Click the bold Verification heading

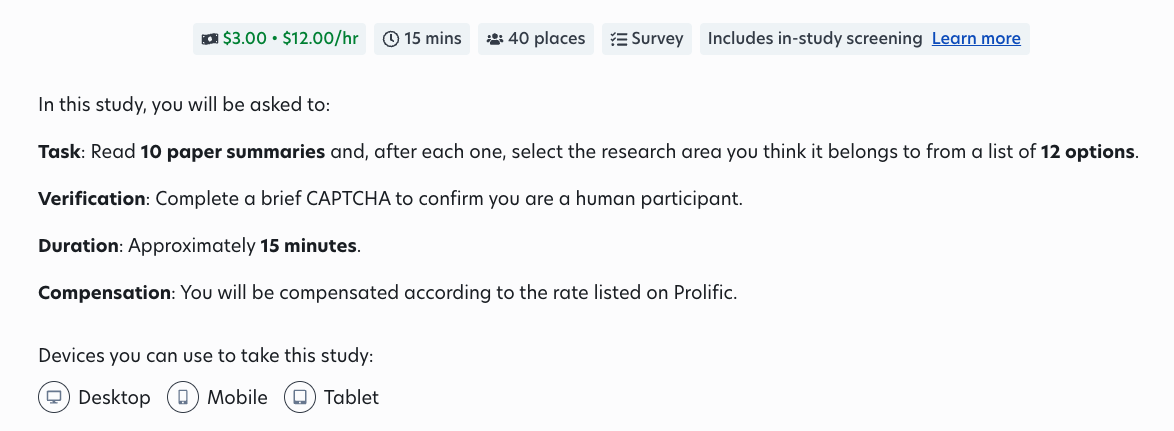click(92, 198)
